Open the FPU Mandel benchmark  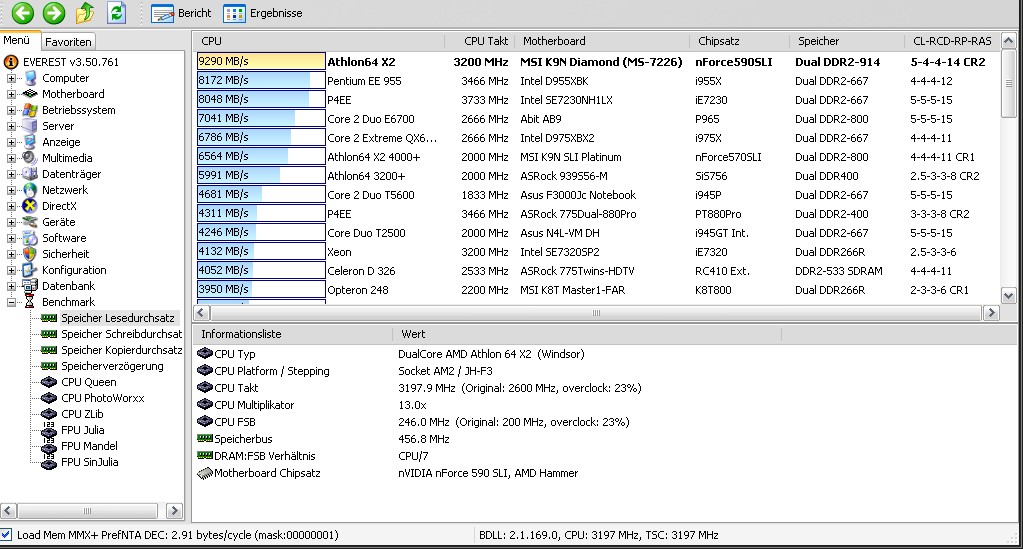pos(89,447)
